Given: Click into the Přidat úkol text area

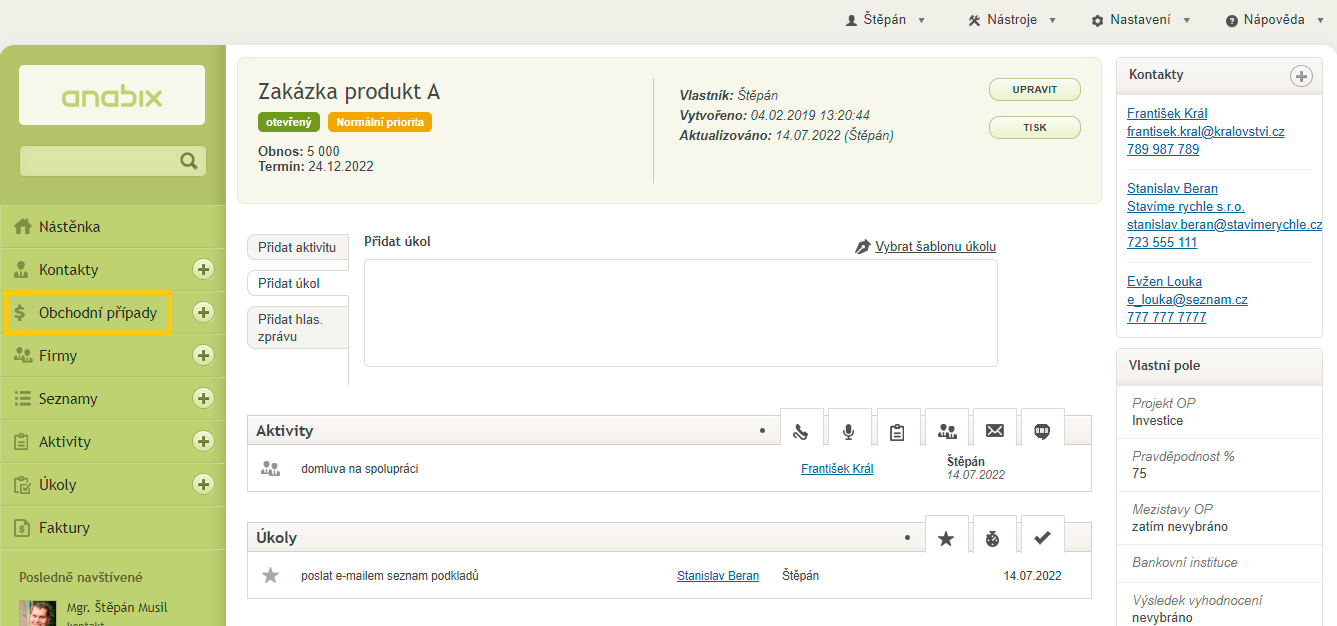Looking at the screenshot, I should click(680, 313).
